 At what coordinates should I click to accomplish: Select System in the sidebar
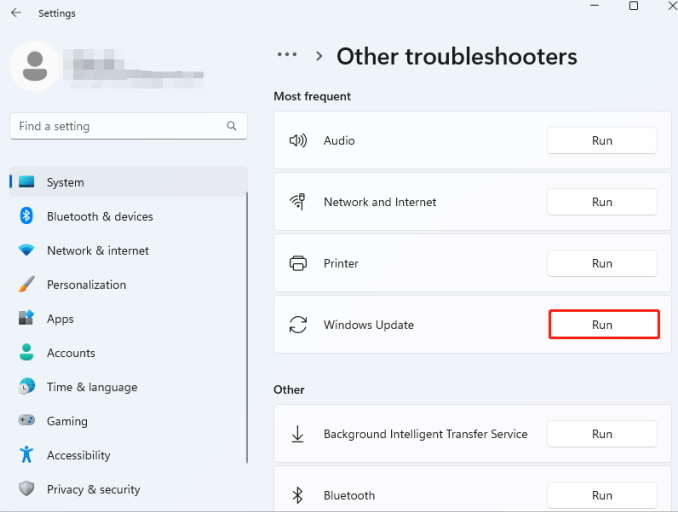(x=65, y=182)
